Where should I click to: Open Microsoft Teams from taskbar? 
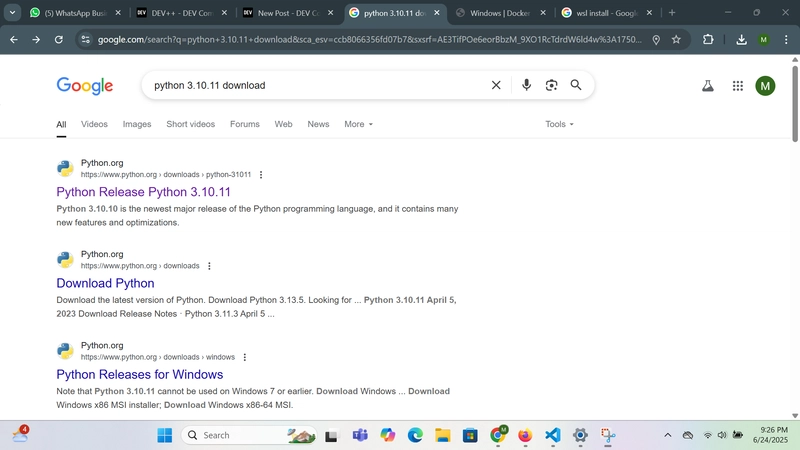coord(360,435)
